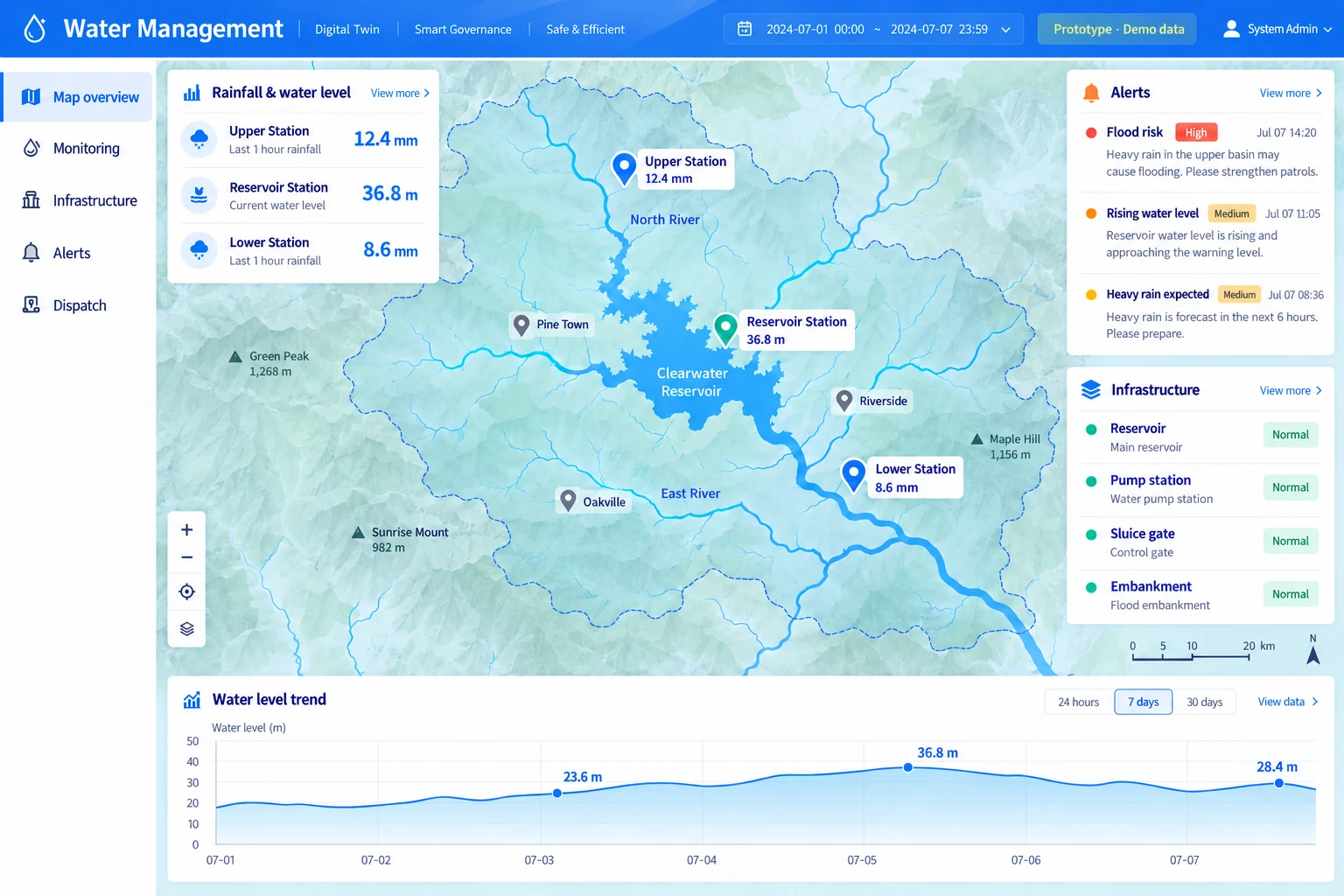
Task: Click the 36.8 m peak chart point
Action: [x=908, y=767]
